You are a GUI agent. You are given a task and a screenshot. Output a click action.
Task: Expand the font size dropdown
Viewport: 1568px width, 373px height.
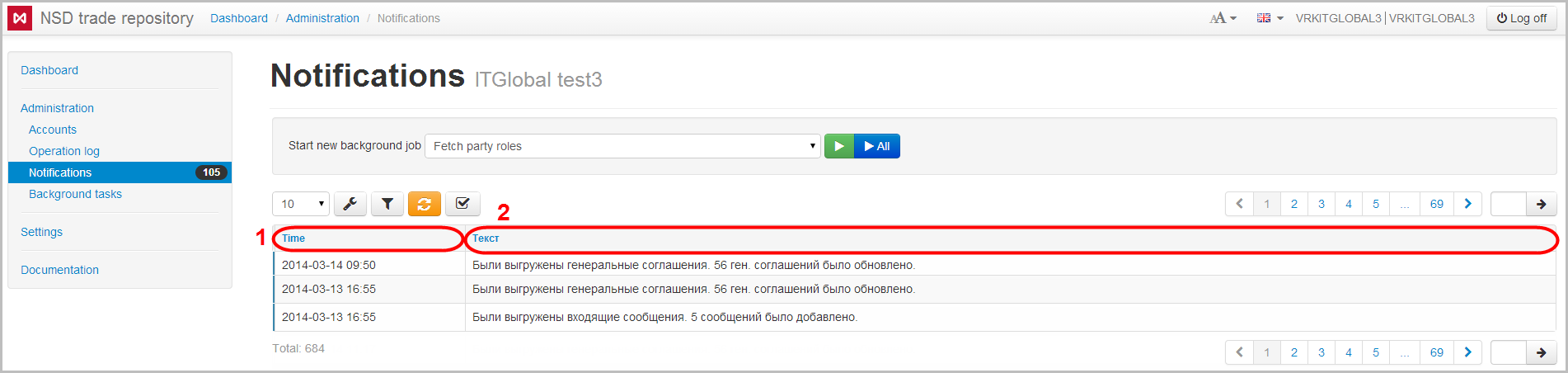coord(1223,18)
